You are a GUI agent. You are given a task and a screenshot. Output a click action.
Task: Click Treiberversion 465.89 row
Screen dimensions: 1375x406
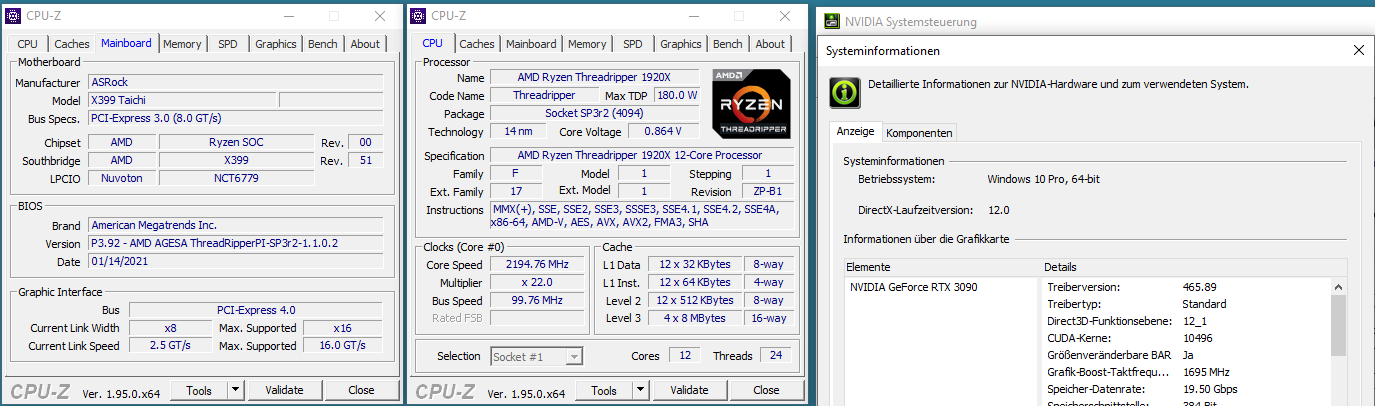(1186, 287)
